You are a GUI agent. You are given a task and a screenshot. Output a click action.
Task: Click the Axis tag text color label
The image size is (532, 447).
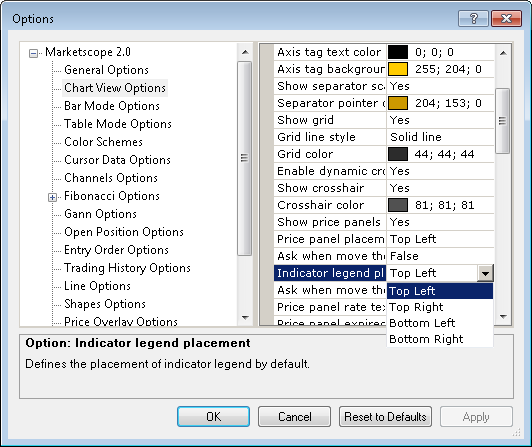[330, 52]
